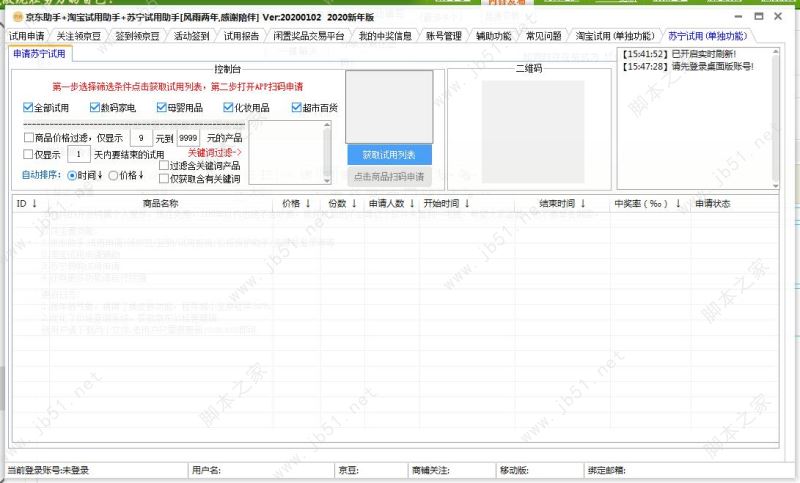Screen dimensions: 800x483
Task: Open the 试用报告 tab
Action: pyautogui.click(x=241, y=36)
